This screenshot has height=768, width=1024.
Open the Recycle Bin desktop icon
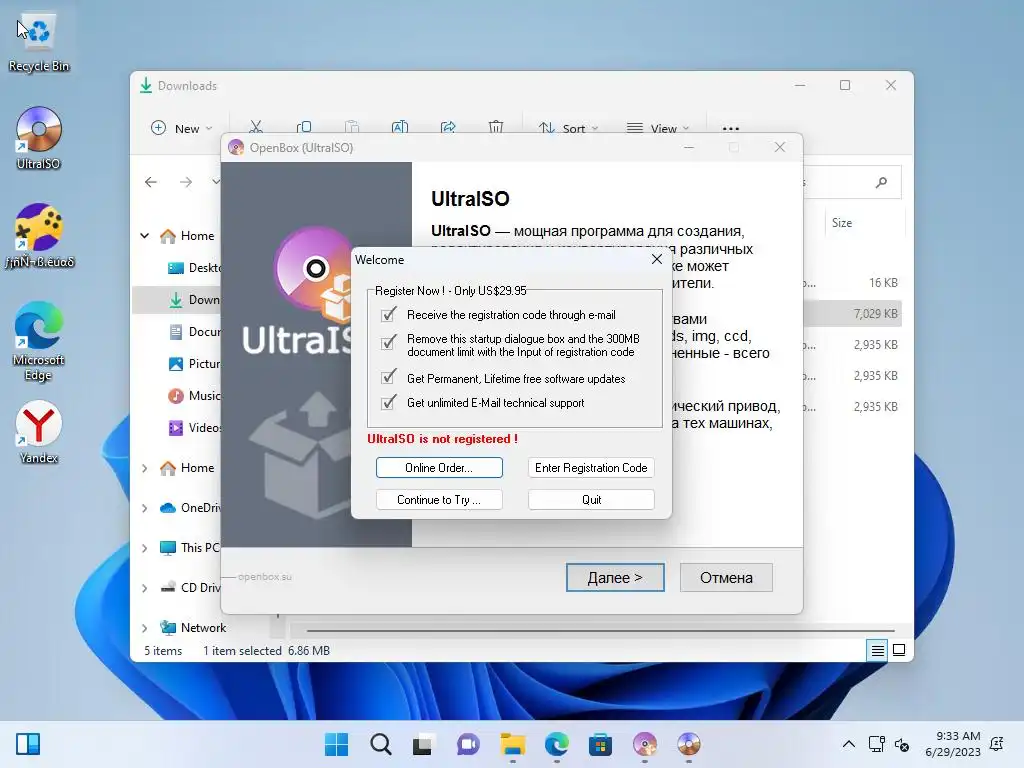click(x=39, y=42)
